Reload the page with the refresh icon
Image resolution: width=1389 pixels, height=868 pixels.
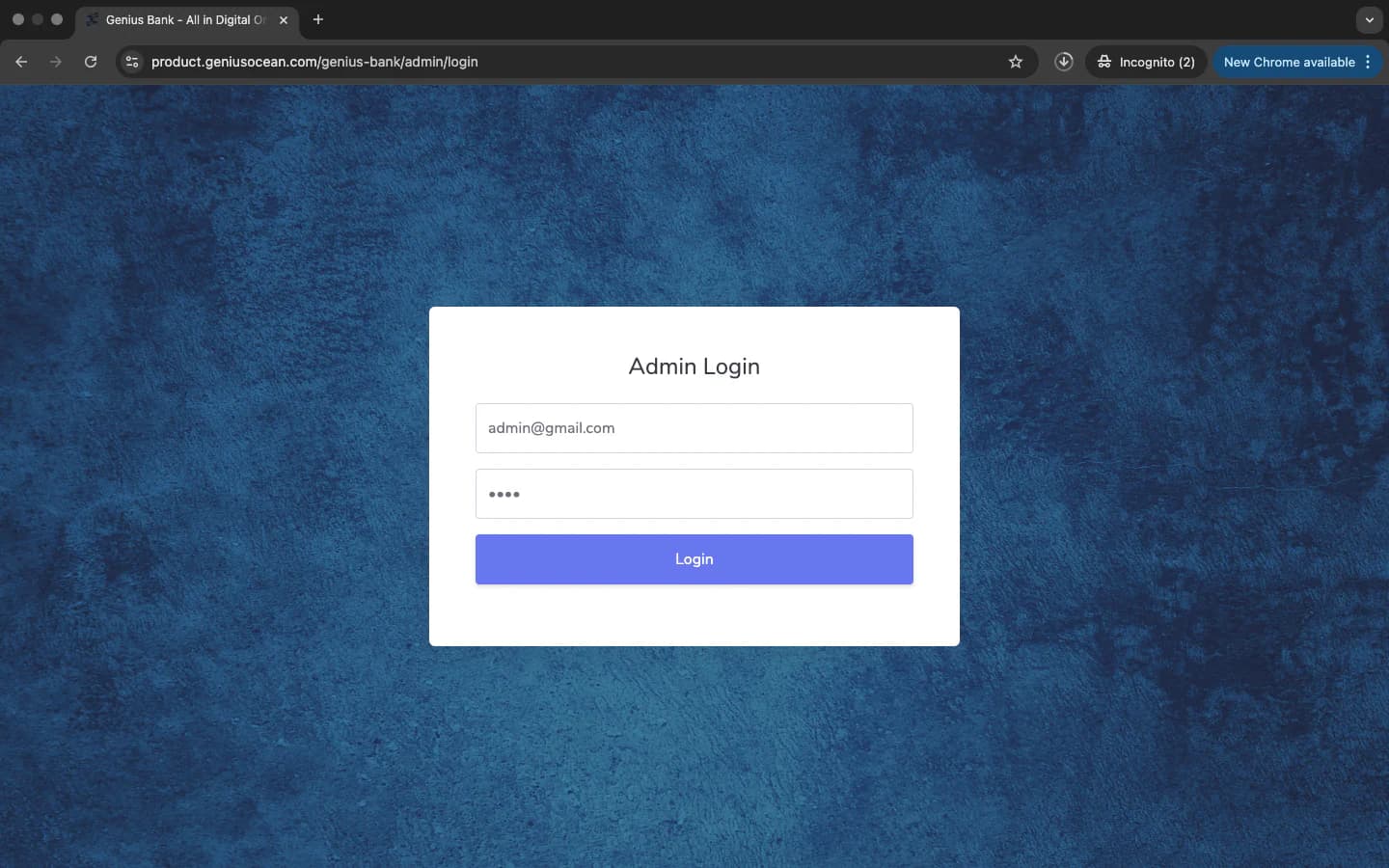[x=91, y=62]
